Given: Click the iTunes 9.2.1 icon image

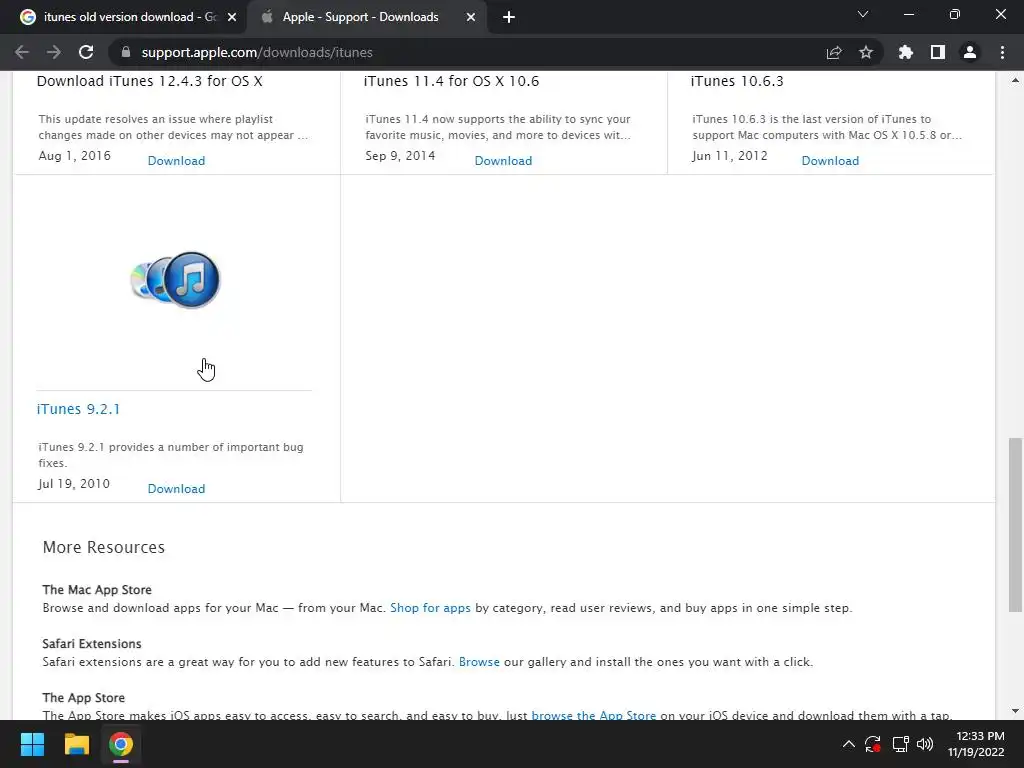Looking at the screenshot, I should pyautogui.click(x=175, y=280).
